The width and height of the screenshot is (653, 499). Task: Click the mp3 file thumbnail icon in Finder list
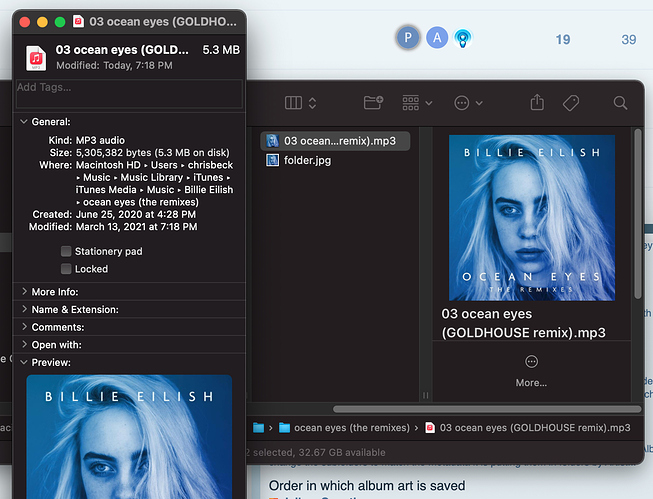pyautogui.click(x=272, y=141)
